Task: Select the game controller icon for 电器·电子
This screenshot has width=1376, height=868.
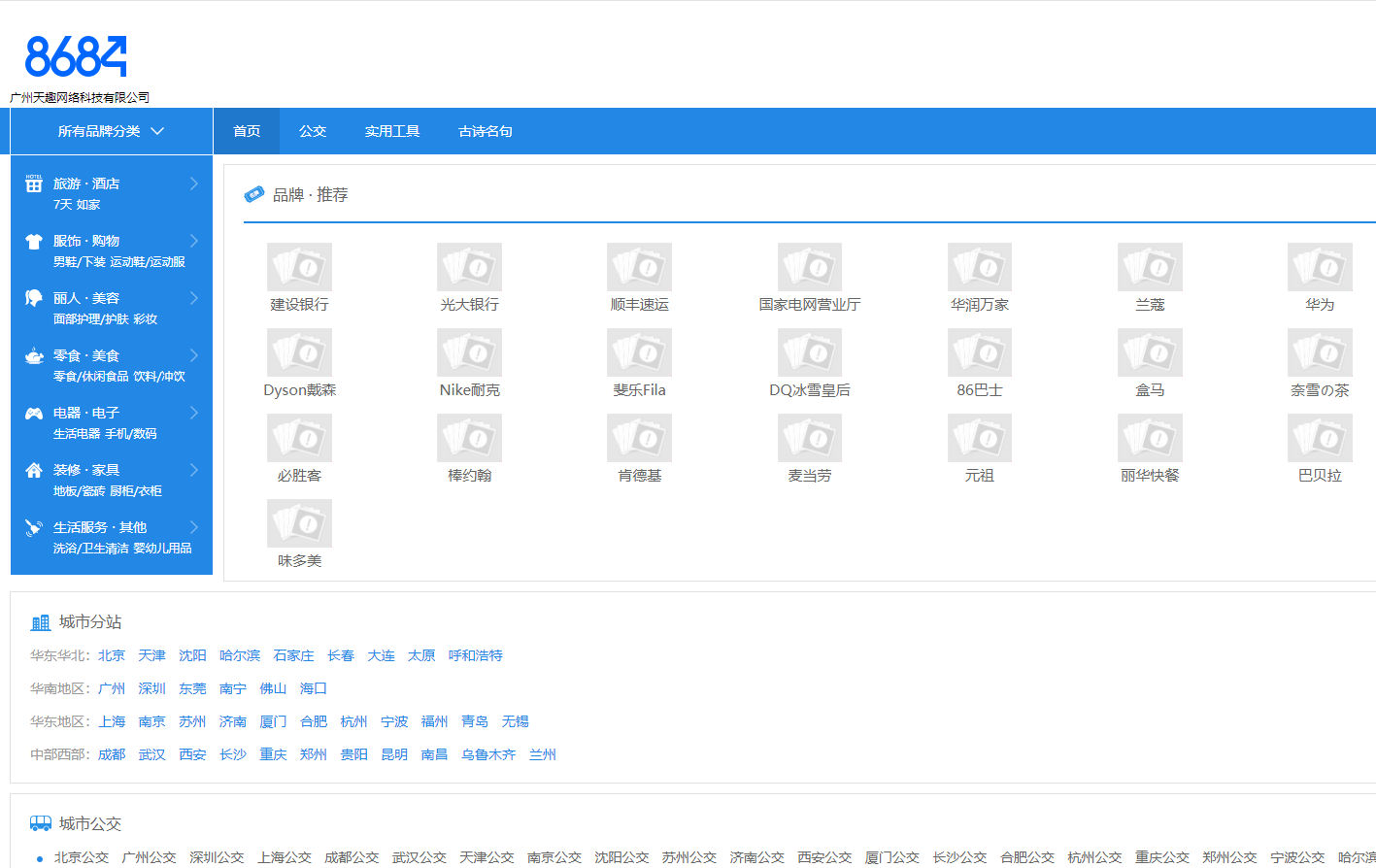Action: pyautogui.click(x=34, y=413)
